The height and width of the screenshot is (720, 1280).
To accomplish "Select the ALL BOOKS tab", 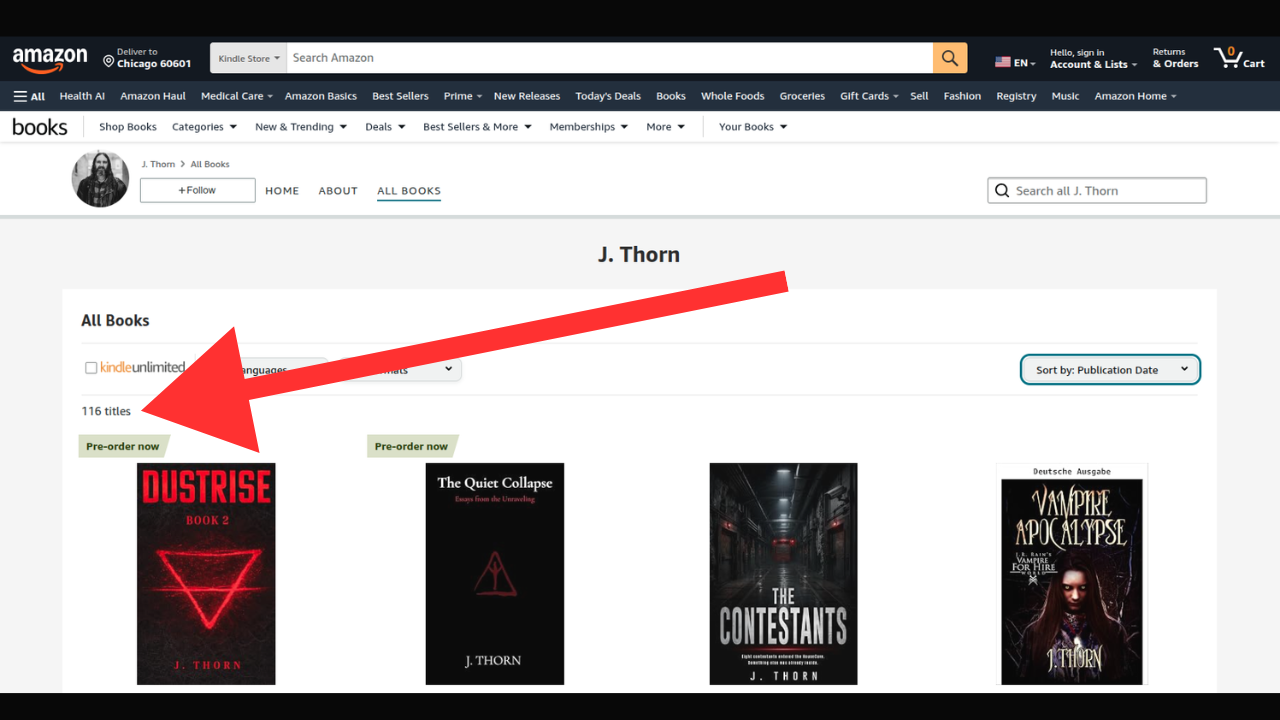I will (409, 191).
